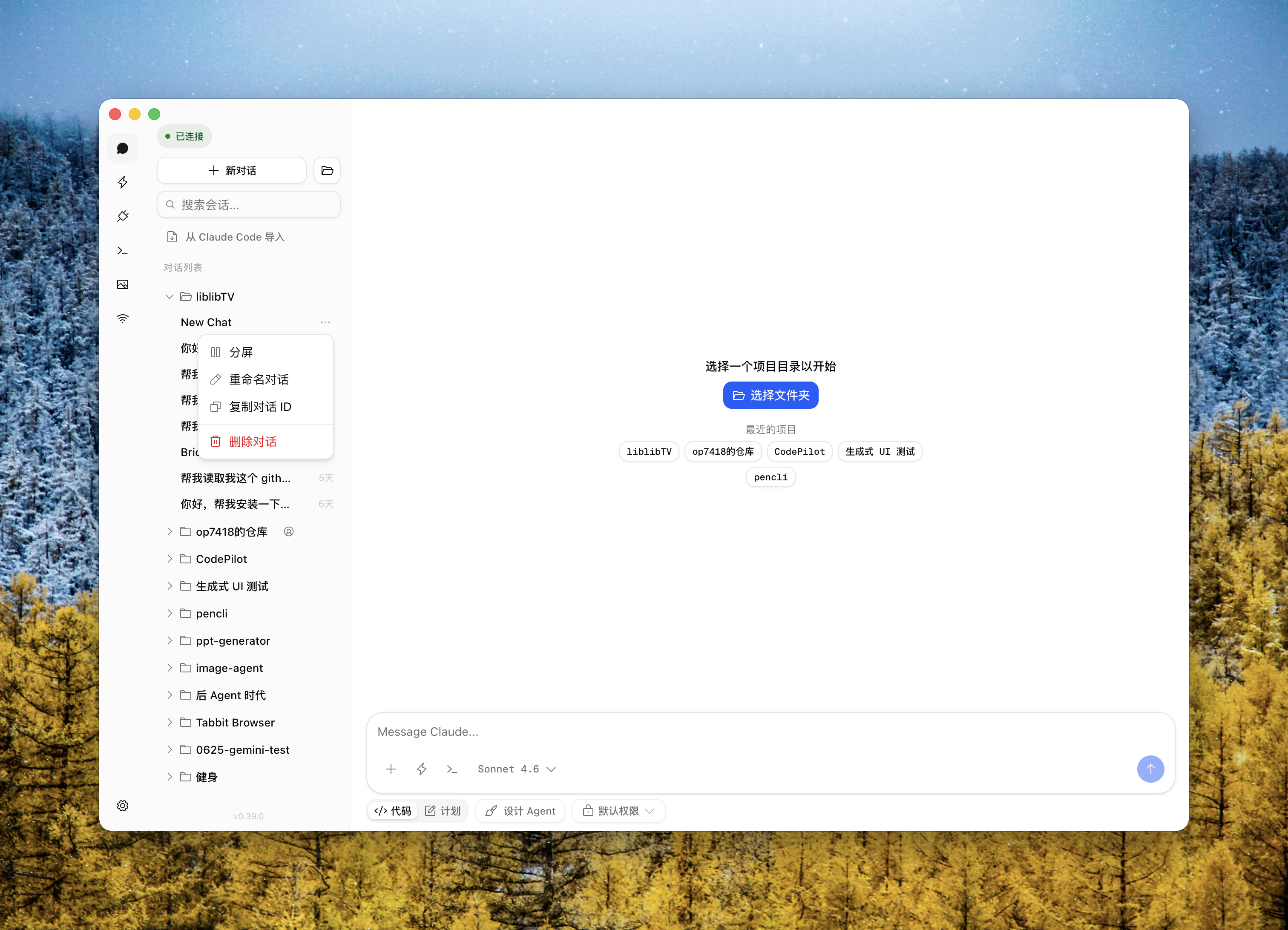The image size is (1288, 930).
Task: Click the open folder icon beside 新对话
Action: (x=327, y=170)
